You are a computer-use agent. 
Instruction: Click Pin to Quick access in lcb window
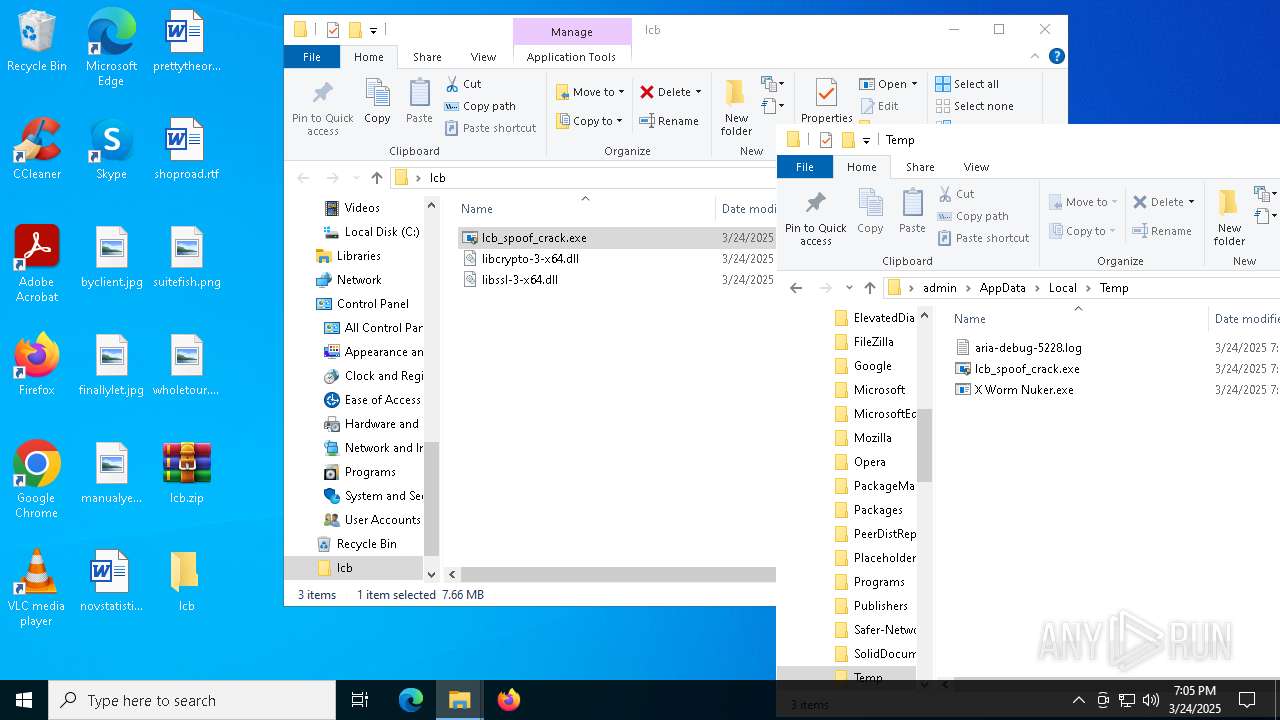(x=322, y=108)
